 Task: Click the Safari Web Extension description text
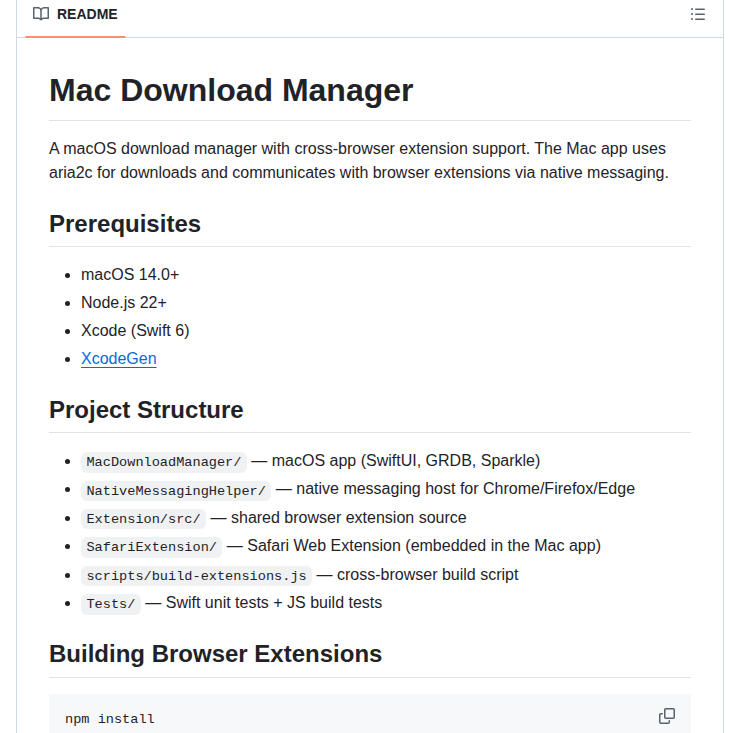[x=424, y=546]
